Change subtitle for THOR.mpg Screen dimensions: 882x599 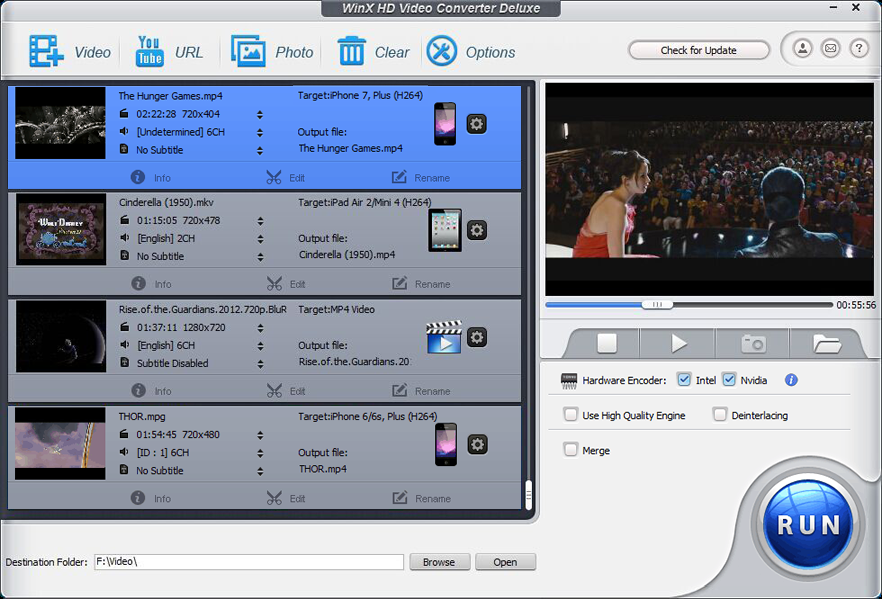[260, 471]
